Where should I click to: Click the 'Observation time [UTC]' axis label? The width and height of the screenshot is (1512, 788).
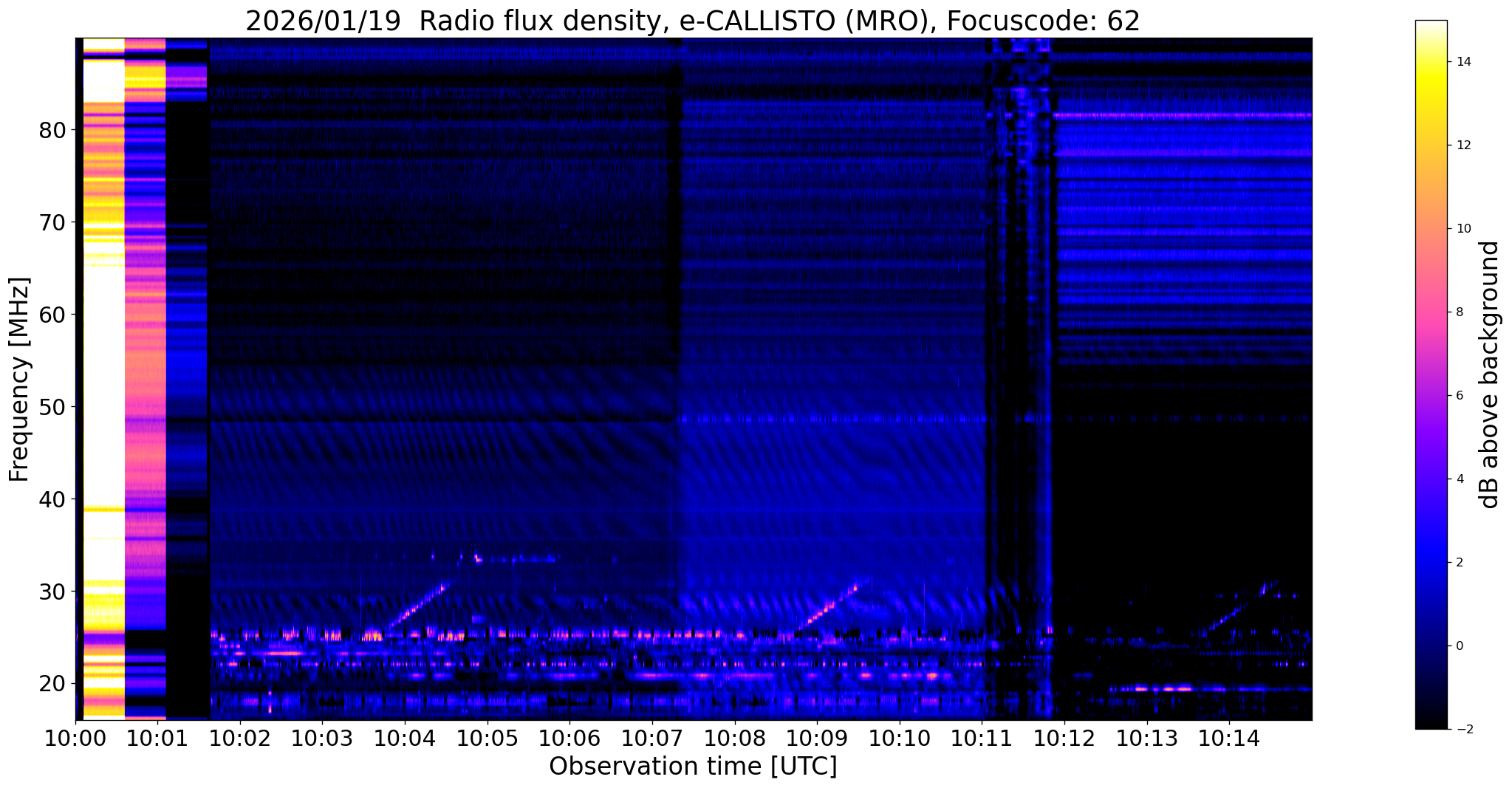(x=693, y=767)
